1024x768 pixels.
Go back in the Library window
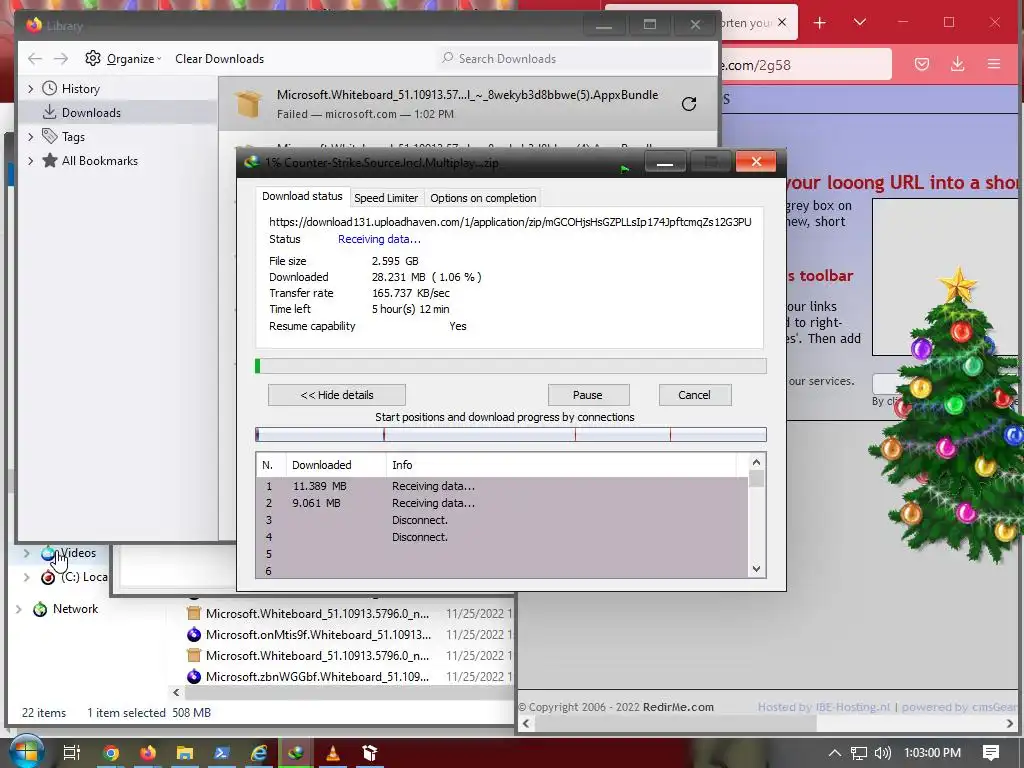click(35, 59)
